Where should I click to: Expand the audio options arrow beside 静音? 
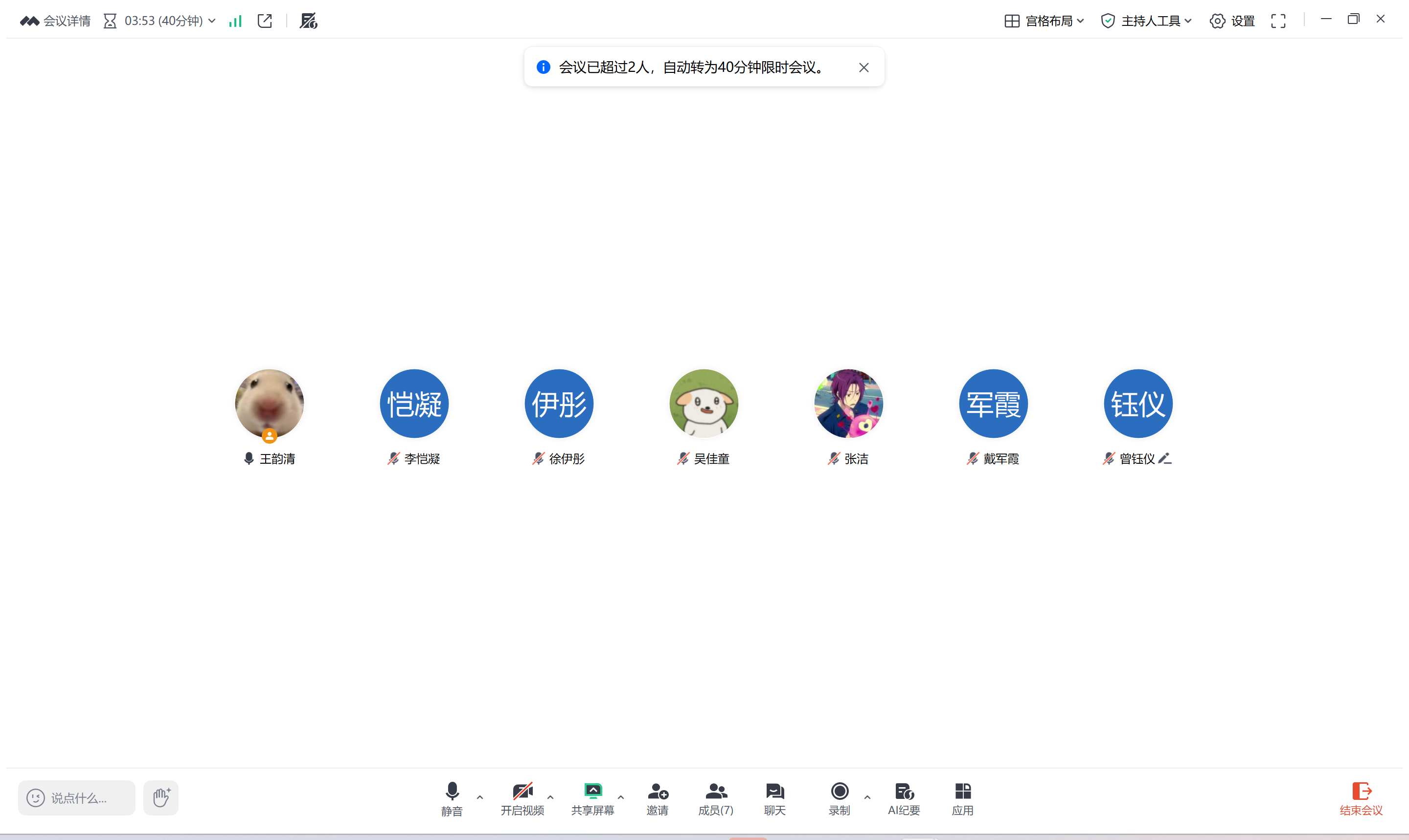tap(480, 797)
